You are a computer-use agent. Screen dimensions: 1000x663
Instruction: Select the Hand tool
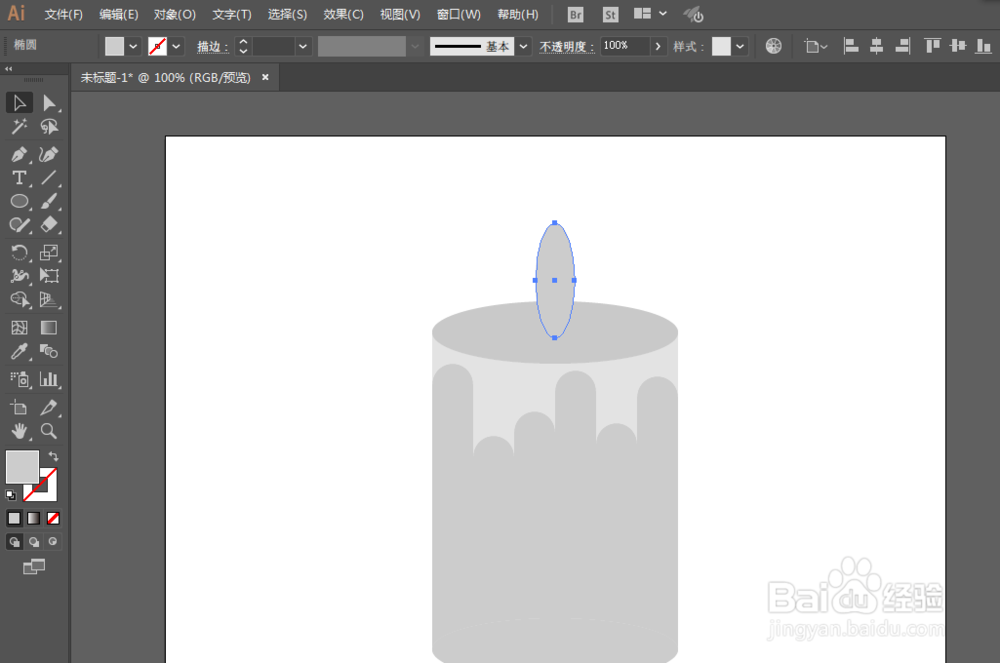point(19,431)
